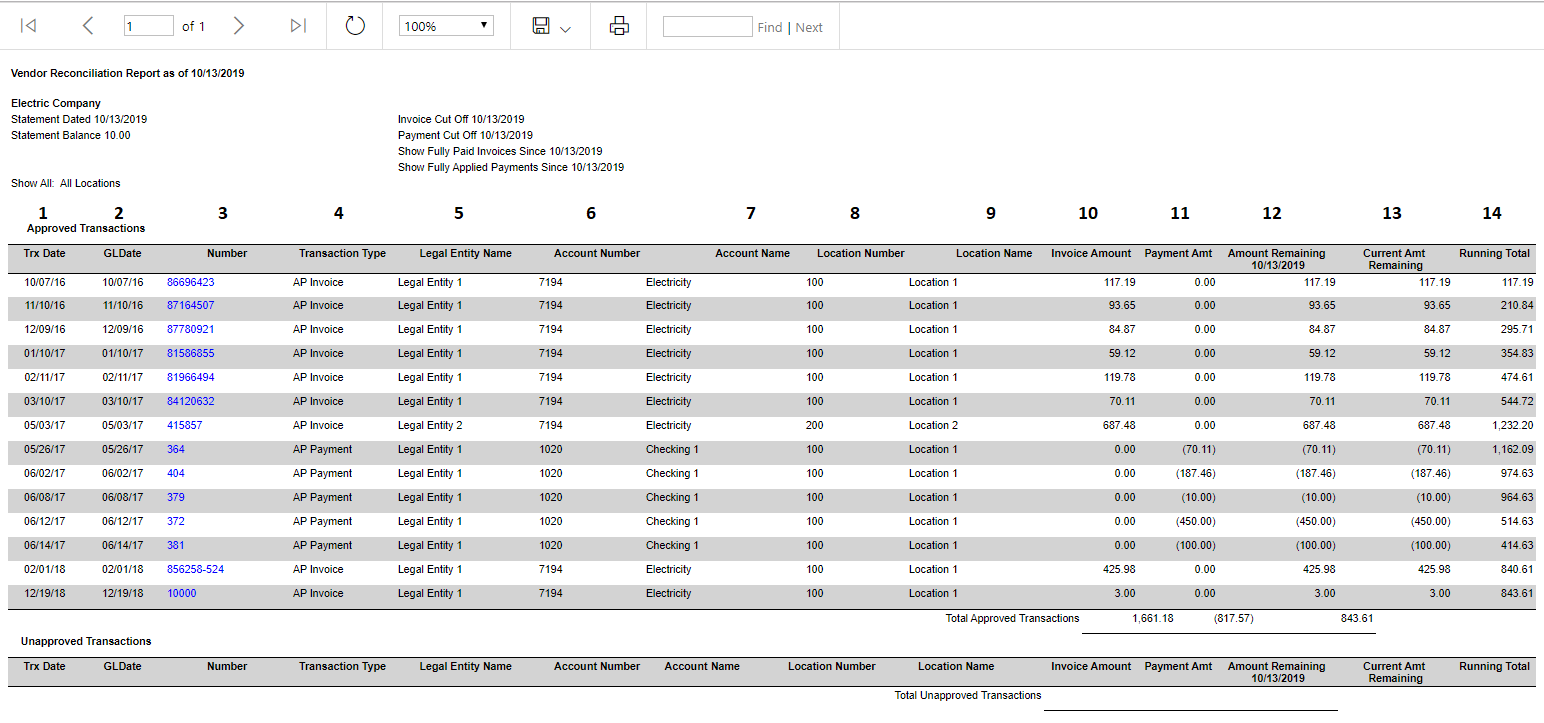Open payment number 364
The height and width of the screenshot is (723, 1544).
[175, 450]
